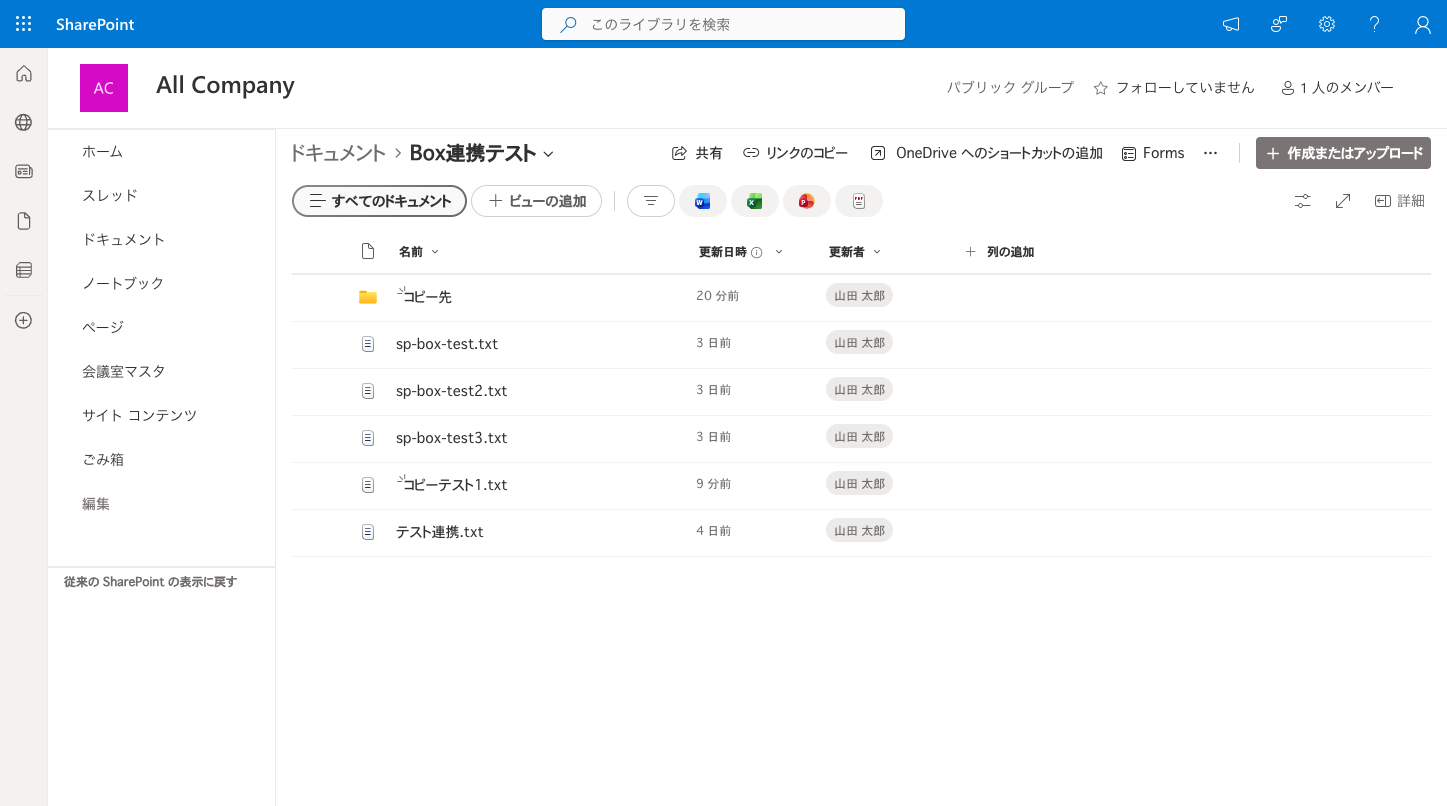Viewport: 1447px width, 806px height.
Task: Click 山田 太郎 in テスト連携.txt row
Action: 859,531
